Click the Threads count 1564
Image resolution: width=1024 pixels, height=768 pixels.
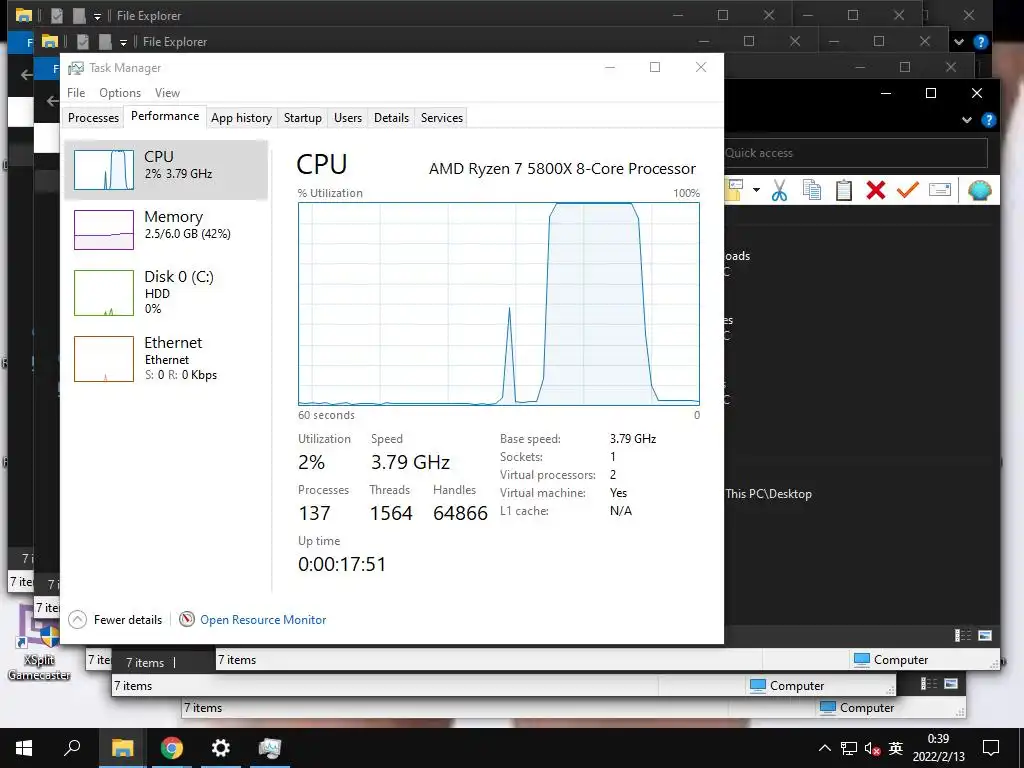click(391, 513)
